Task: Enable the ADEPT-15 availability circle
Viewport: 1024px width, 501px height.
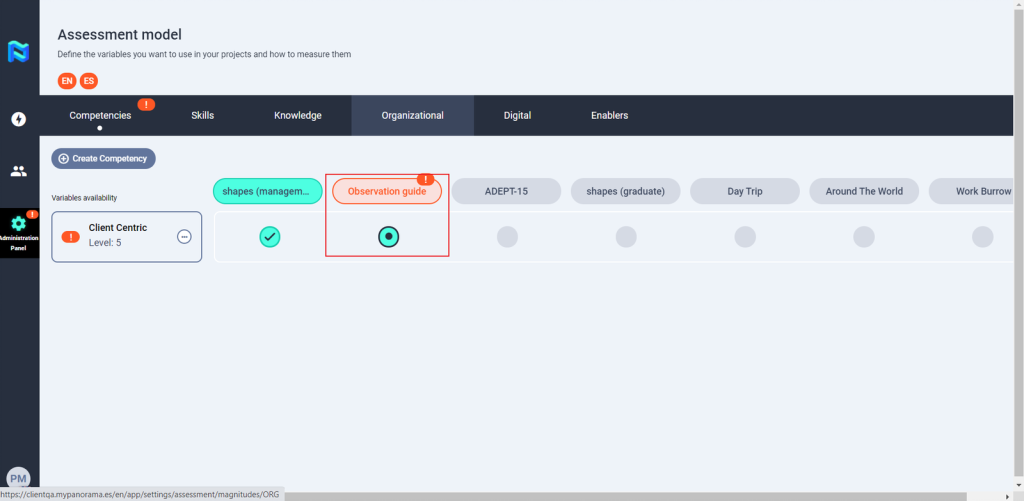Action: coord(507,237)
